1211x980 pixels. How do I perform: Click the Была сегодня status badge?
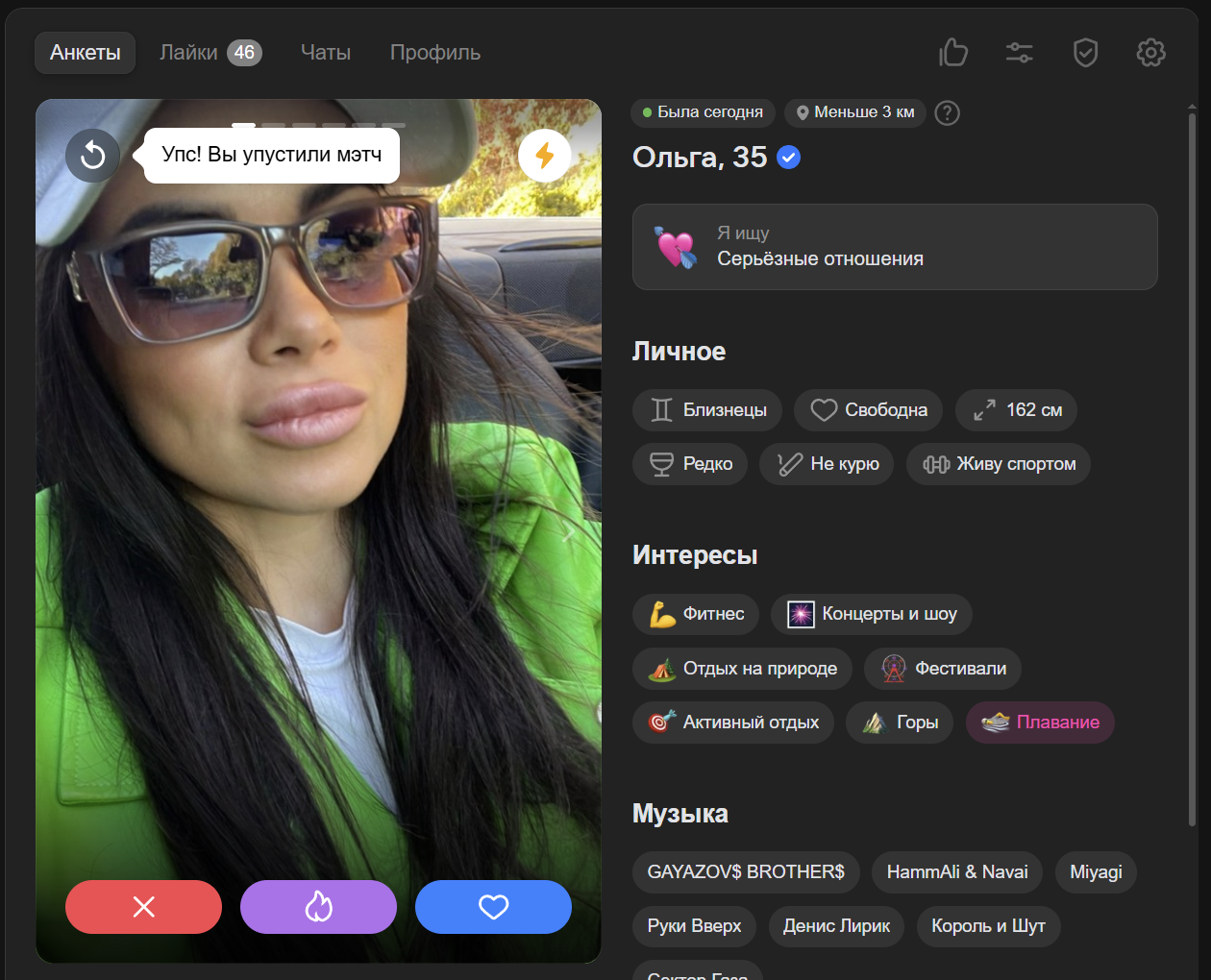pos(704,112)
